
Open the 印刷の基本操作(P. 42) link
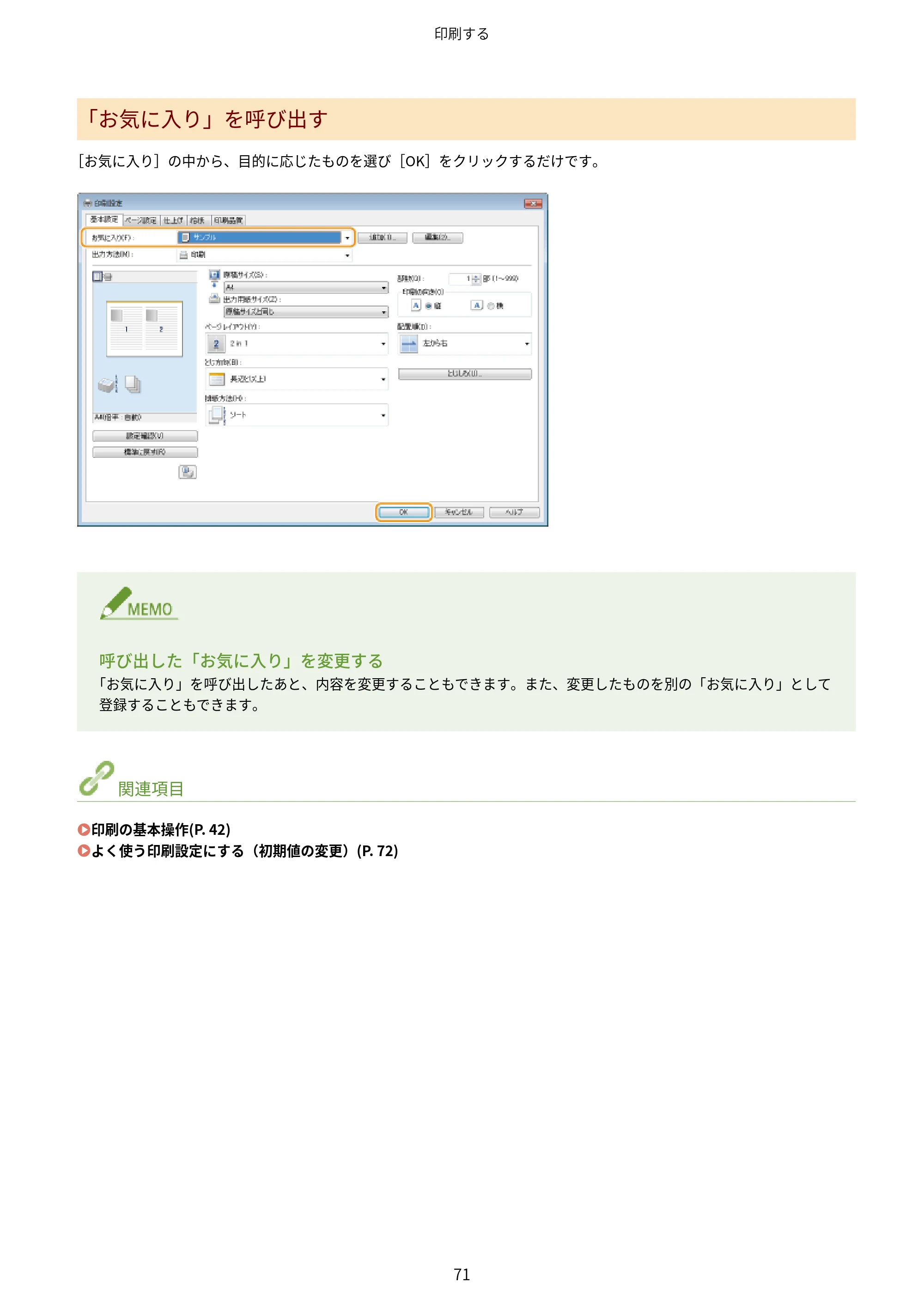(x=161, y=829)
